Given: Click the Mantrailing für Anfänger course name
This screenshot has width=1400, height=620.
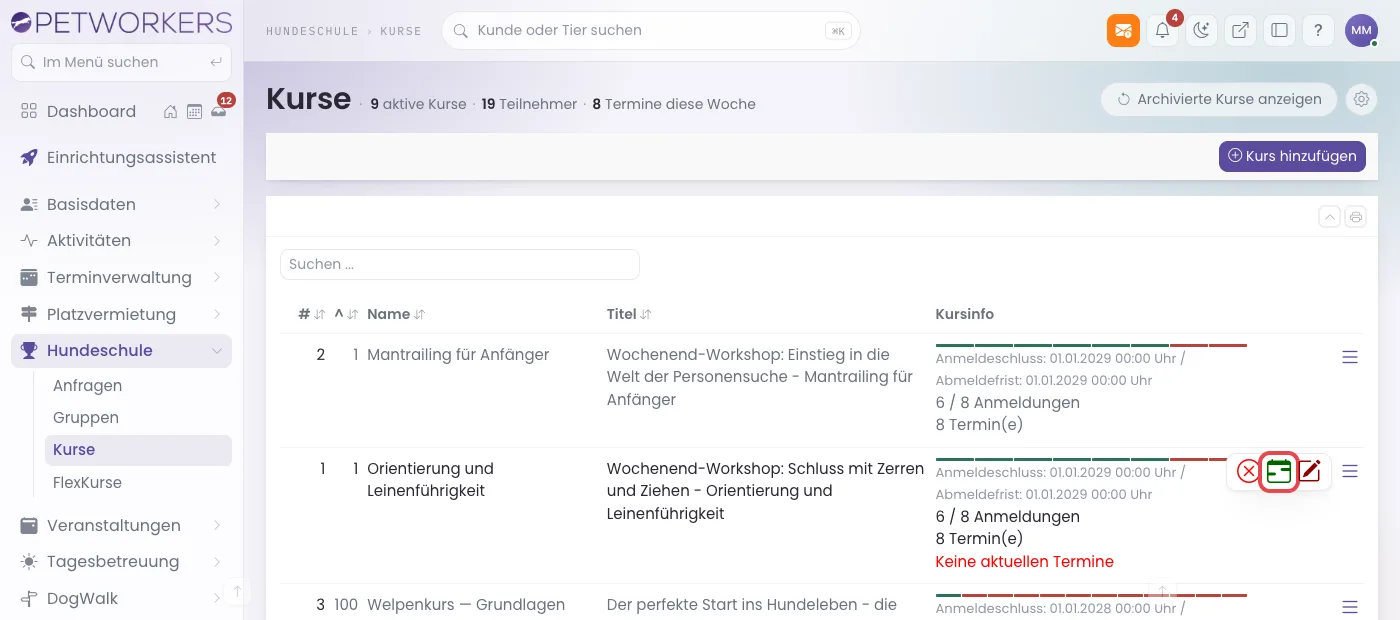Looking at the screenshot, I should pos(458,354).
